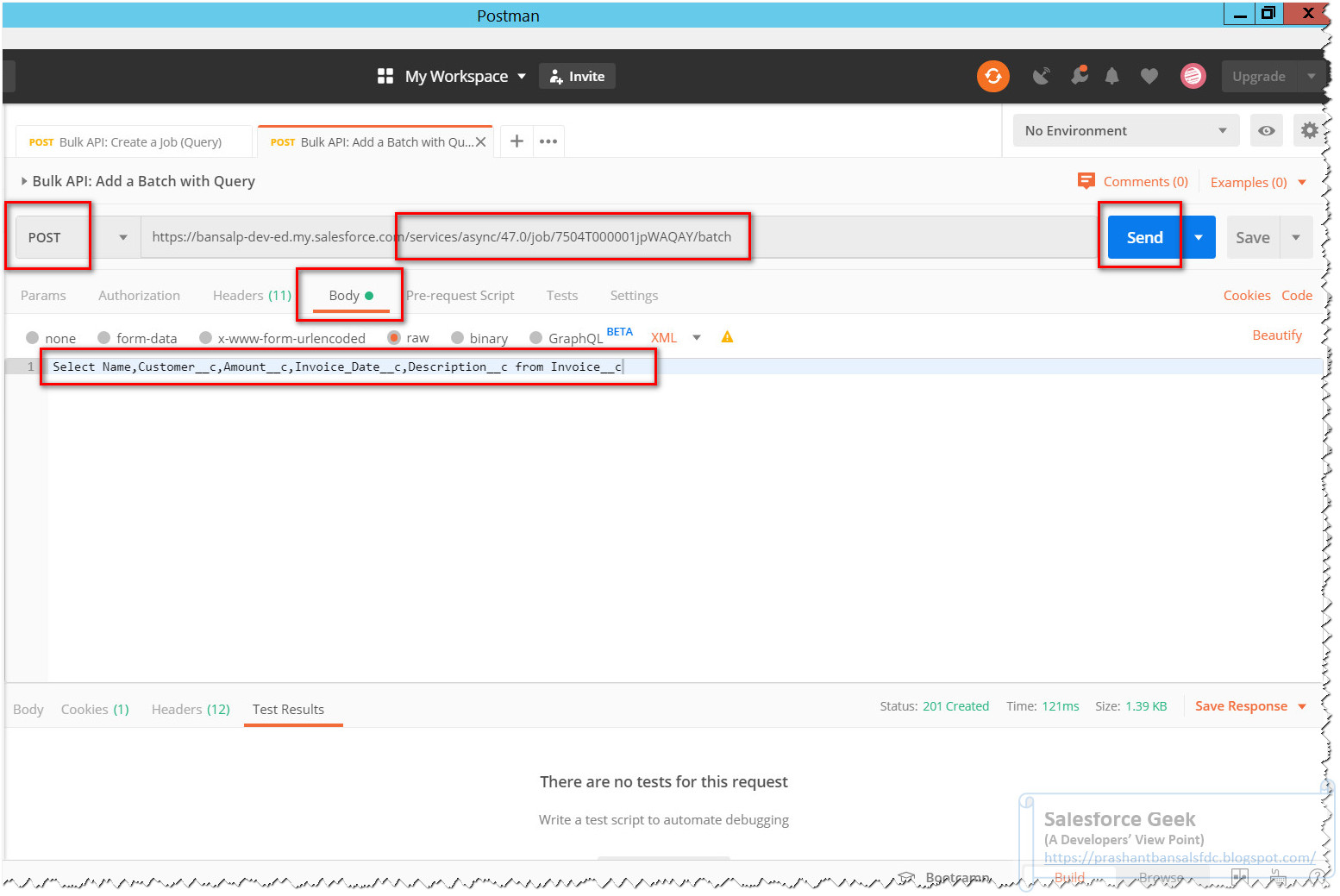
Task: Click the Send button
Action: [1144, 237]
